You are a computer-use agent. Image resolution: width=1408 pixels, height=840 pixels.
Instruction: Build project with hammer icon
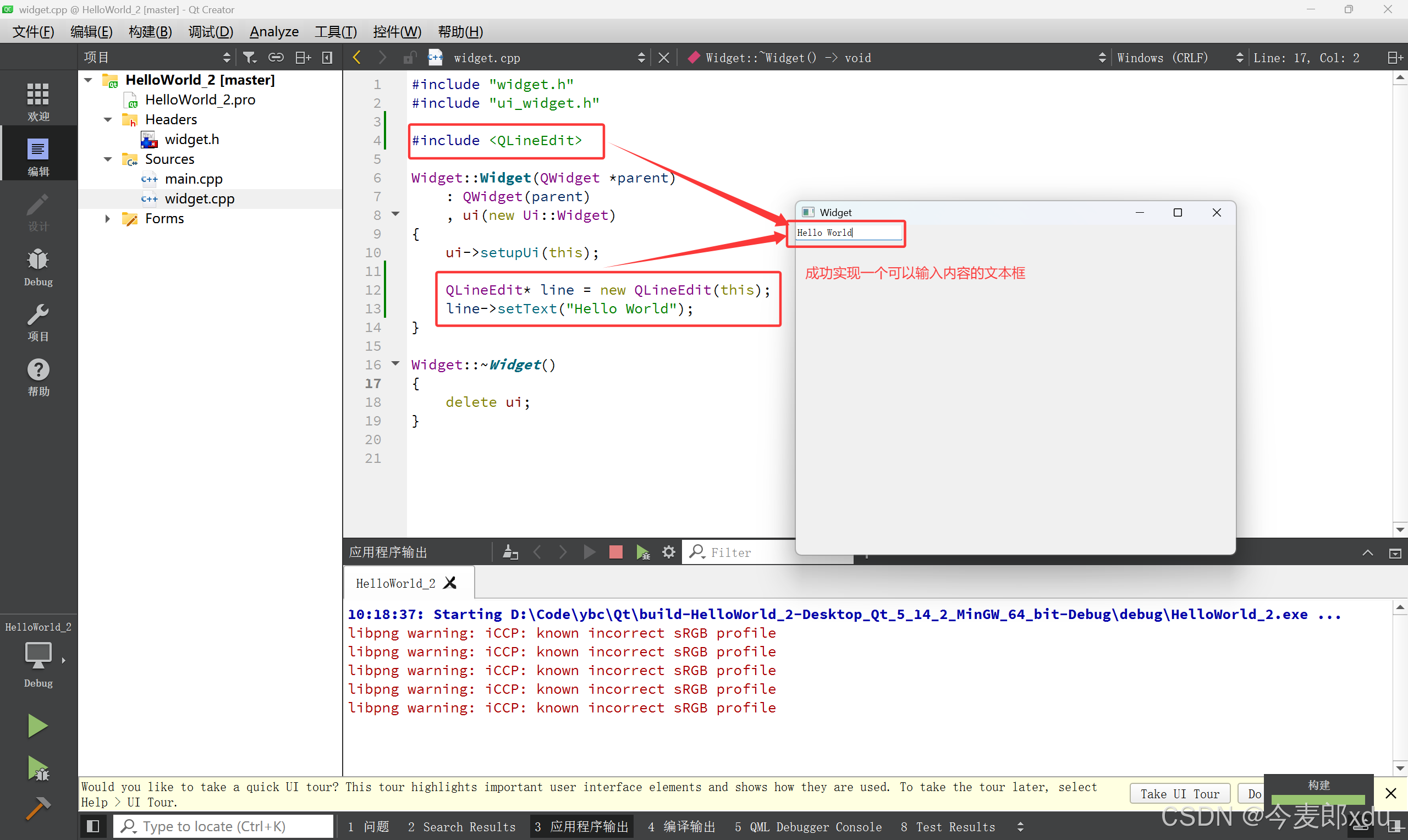click(37, 808)
